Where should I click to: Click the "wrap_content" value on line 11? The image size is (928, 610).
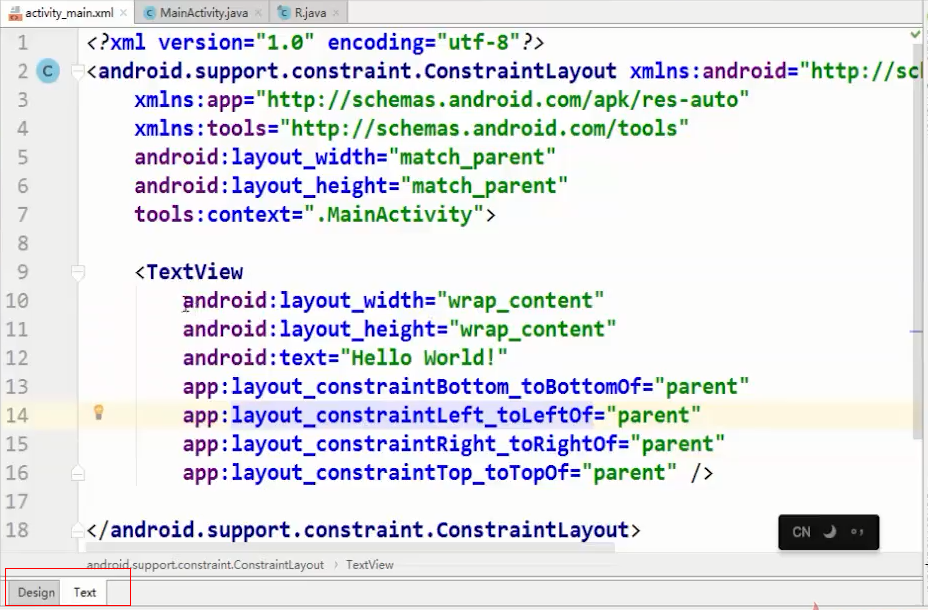[533, 330]
